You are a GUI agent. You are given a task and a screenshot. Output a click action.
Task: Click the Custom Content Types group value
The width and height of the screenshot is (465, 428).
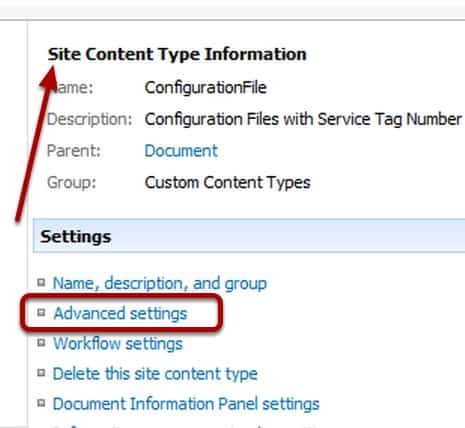click(x=227, y=183)
